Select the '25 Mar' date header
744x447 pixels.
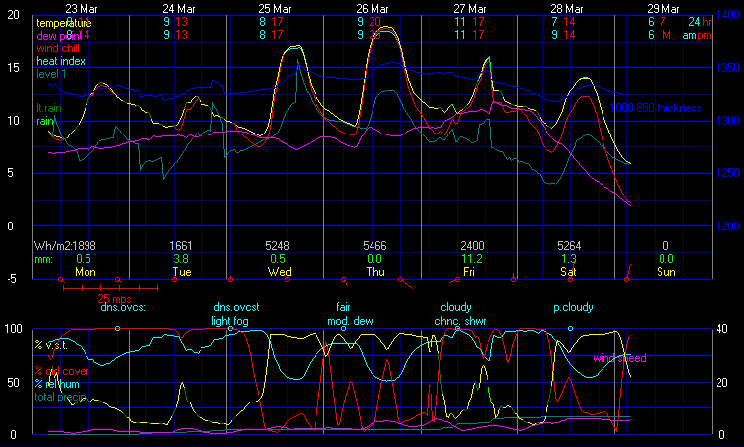pos(275,9)
